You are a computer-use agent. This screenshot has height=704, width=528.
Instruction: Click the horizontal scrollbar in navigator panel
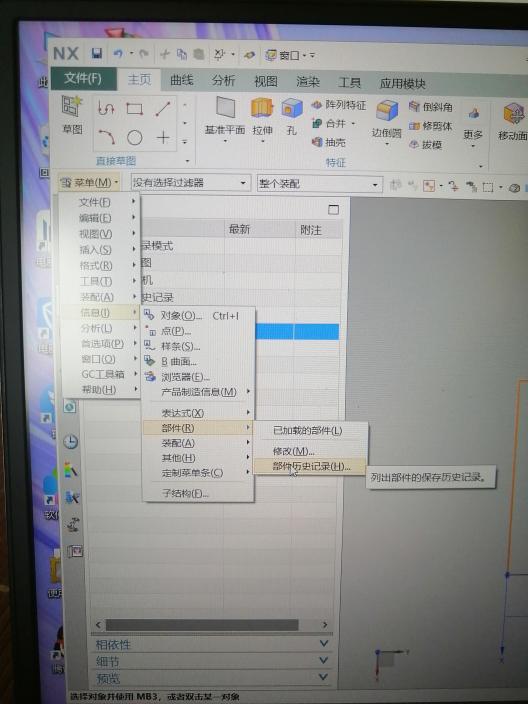tap(202, 625)
